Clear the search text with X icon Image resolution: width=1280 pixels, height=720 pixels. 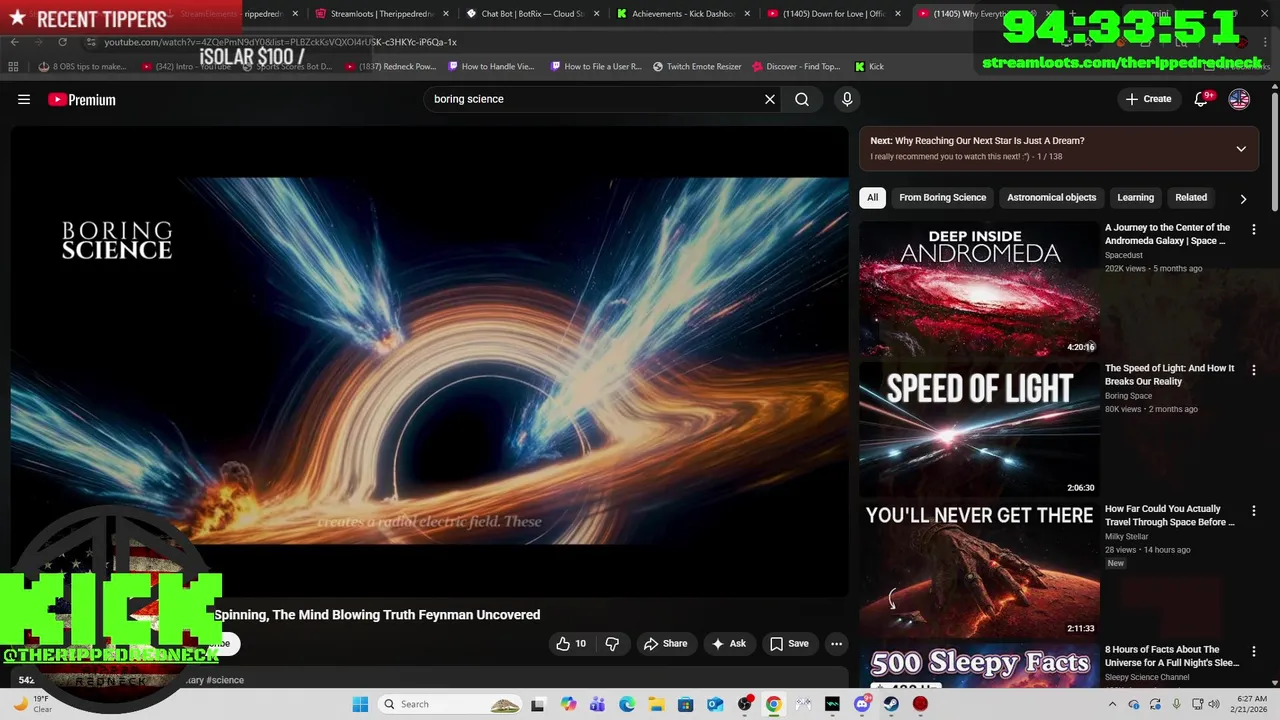coord(770,99)
